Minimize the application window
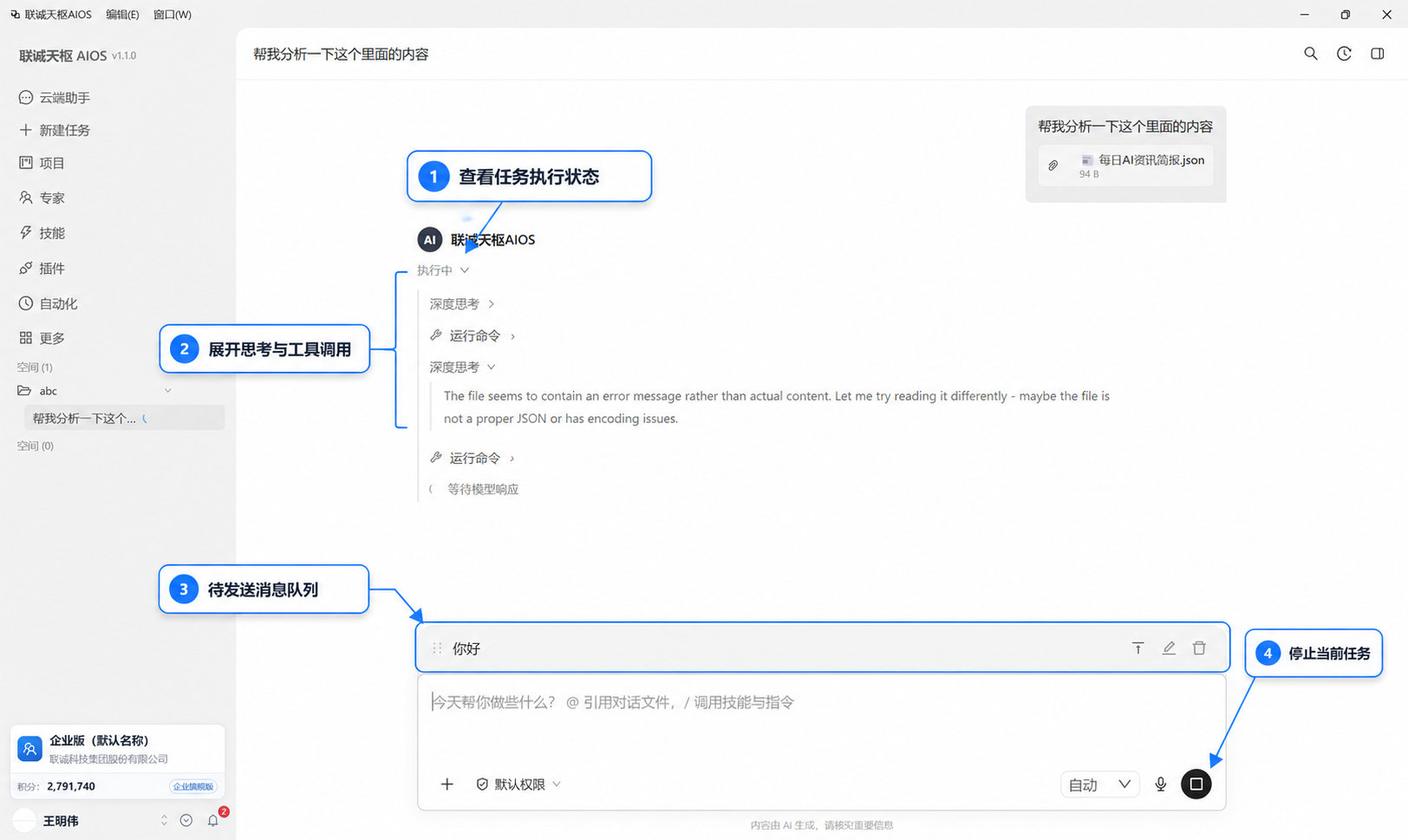Viewport: 1408px width, 840px height. pos(1306,15)
